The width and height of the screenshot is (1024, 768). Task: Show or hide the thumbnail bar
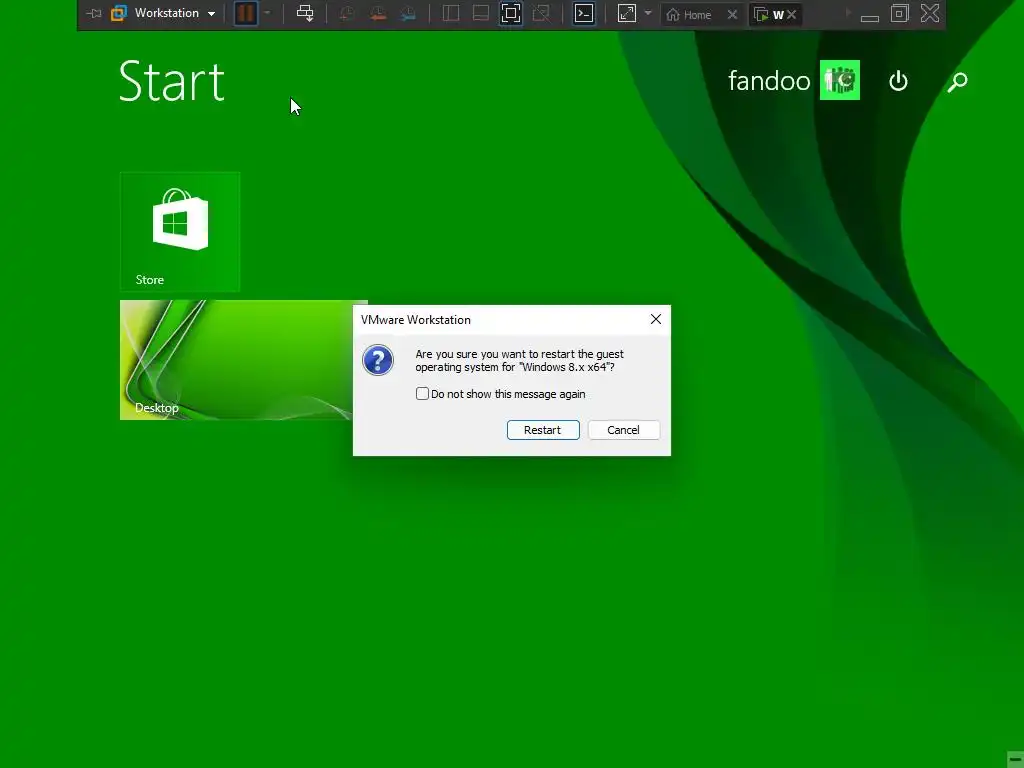pos(481,14)
